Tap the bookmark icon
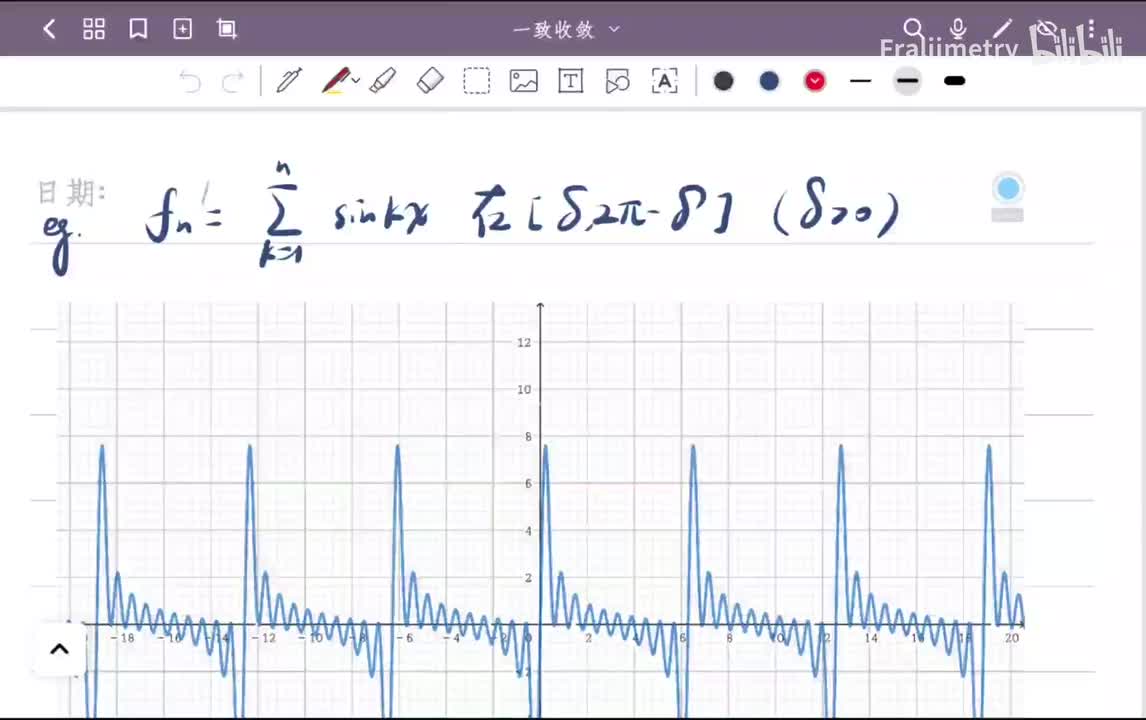This screenshot has height=720, width=1146. pos(138,29)
